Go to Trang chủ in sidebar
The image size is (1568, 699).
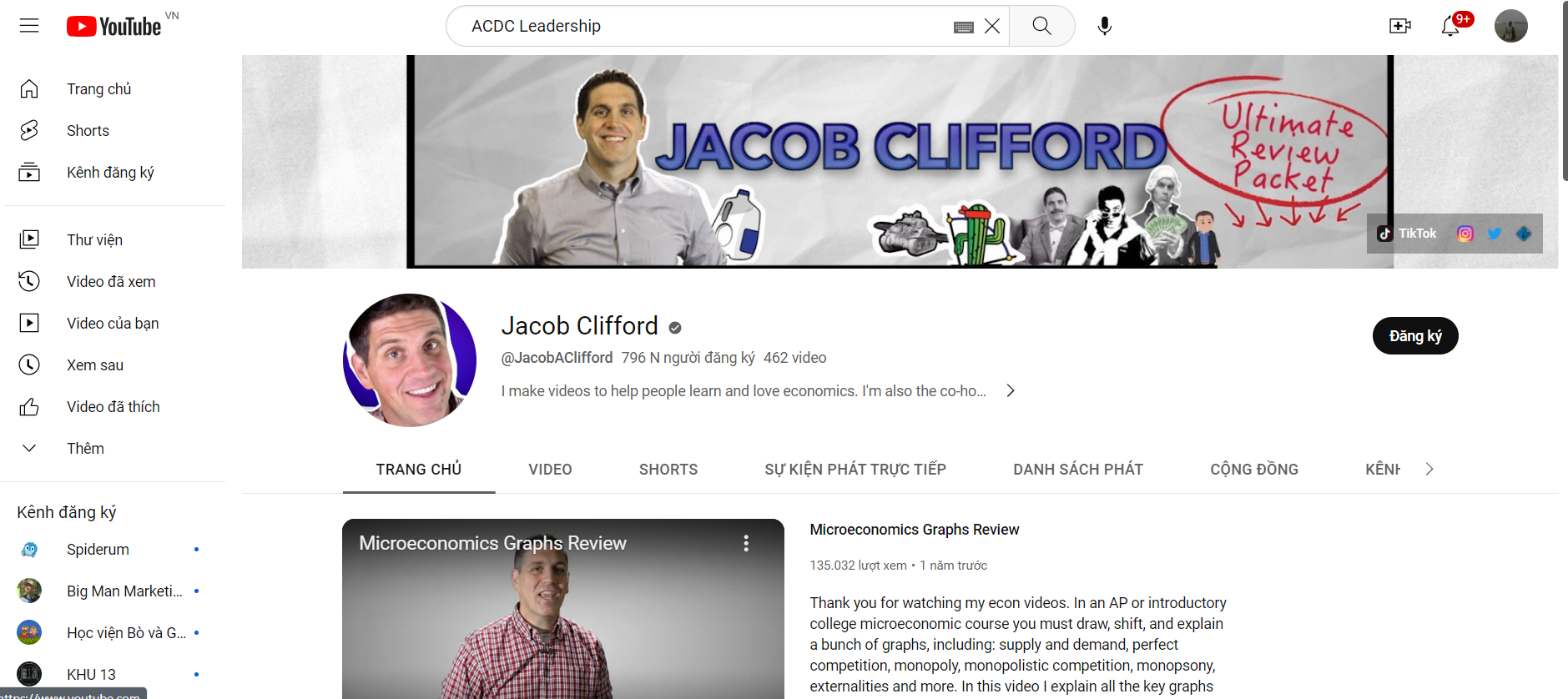pyautogui.click(x=114, y=88)
